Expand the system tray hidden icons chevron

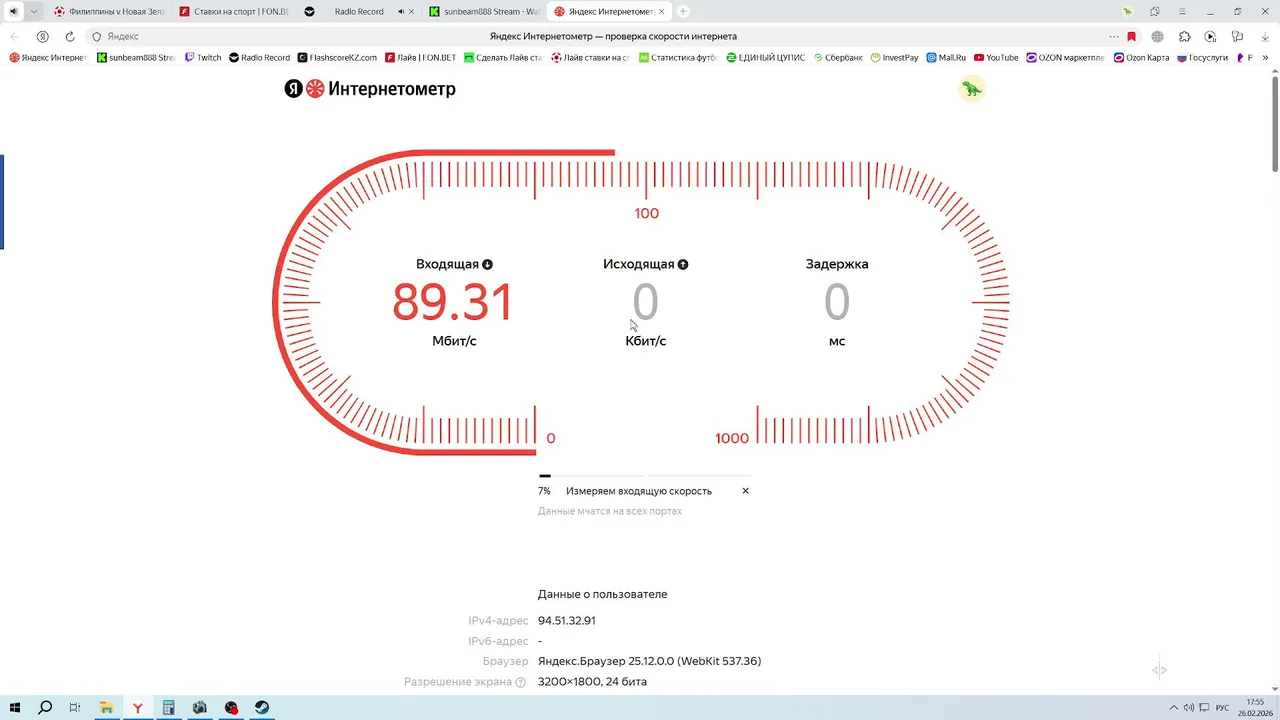pyautogui.click(x=1173, y=708)
